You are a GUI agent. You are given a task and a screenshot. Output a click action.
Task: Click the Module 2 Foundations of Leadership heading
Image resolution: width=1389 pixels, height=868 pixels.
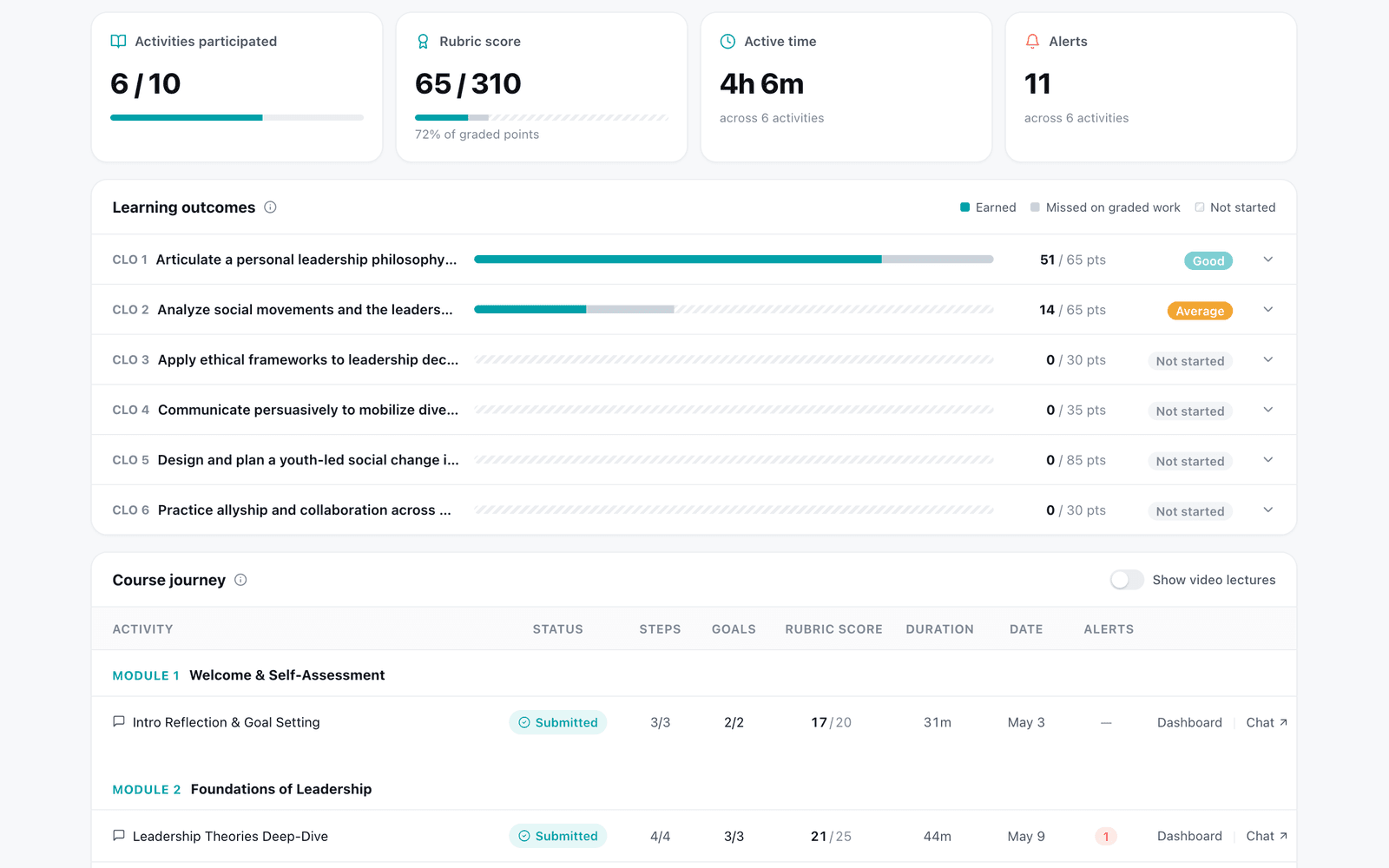point(242,789)
